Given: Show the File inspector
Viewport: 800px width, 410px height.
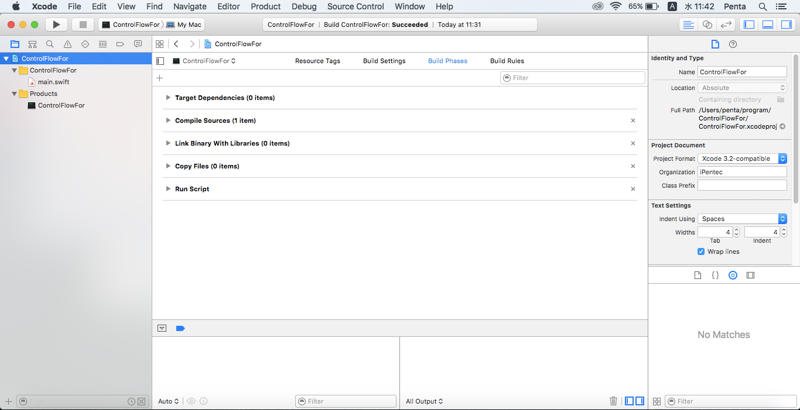Looking at the screenshot, I should click(x=715, y=44).
